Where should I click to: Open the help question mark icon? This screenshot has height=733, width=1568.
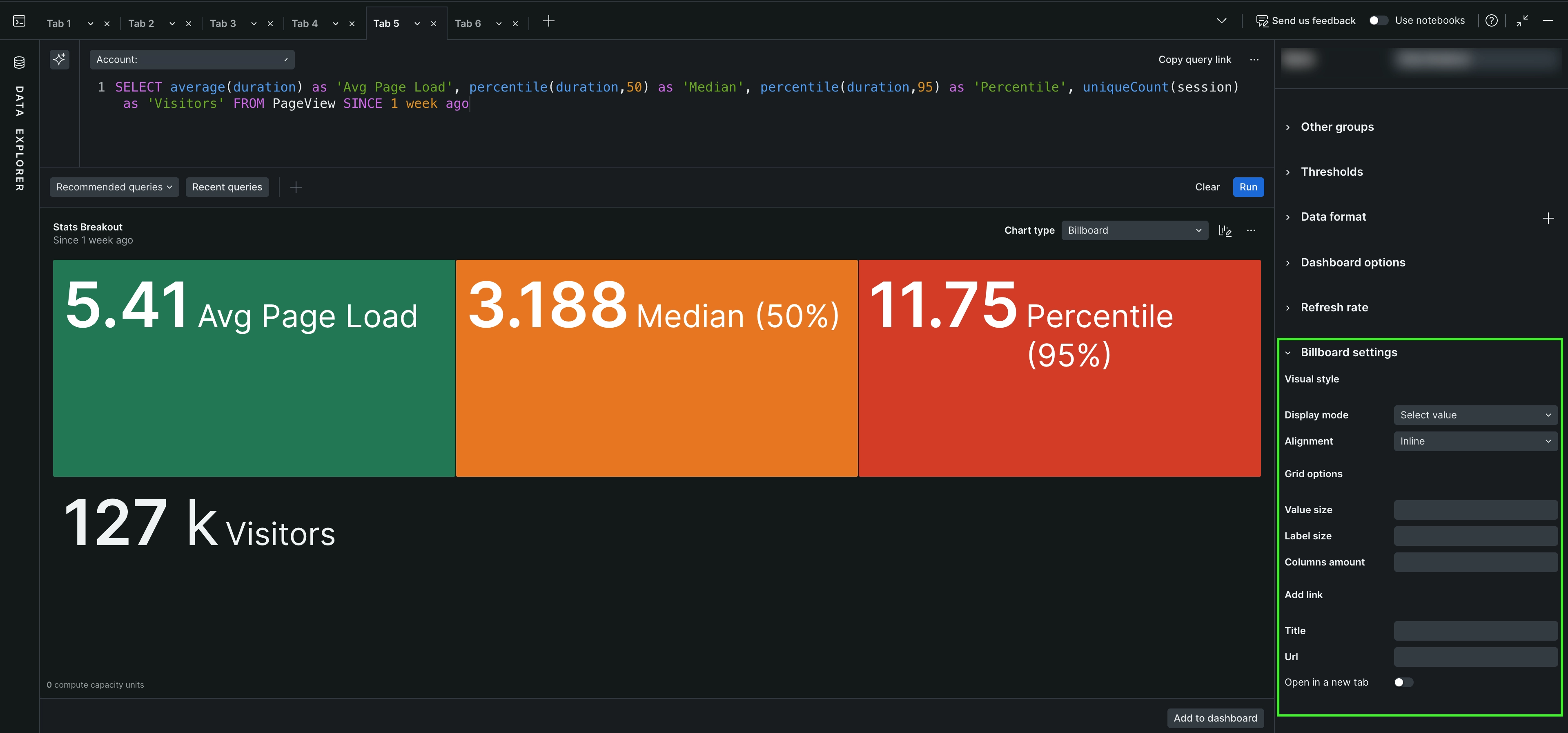(x=1491, y=21)
